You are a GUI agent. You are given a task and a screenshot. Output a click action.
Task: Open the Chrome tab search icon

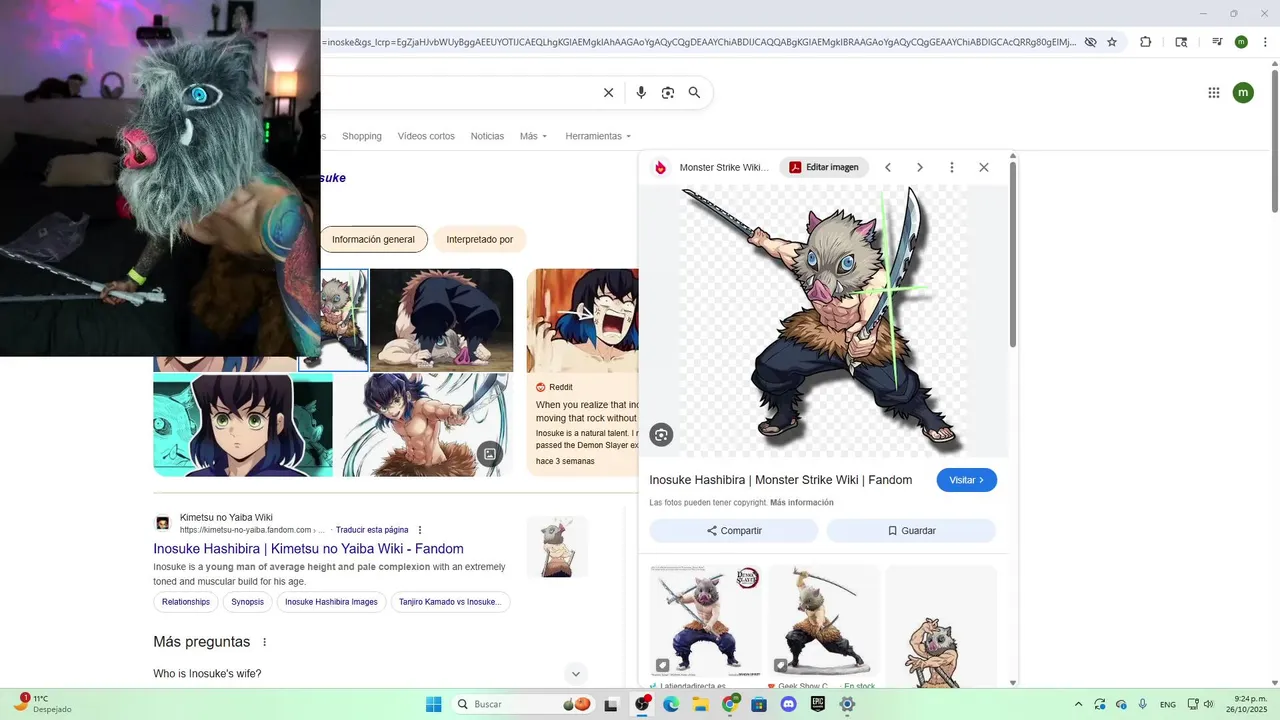[1181, 42]
